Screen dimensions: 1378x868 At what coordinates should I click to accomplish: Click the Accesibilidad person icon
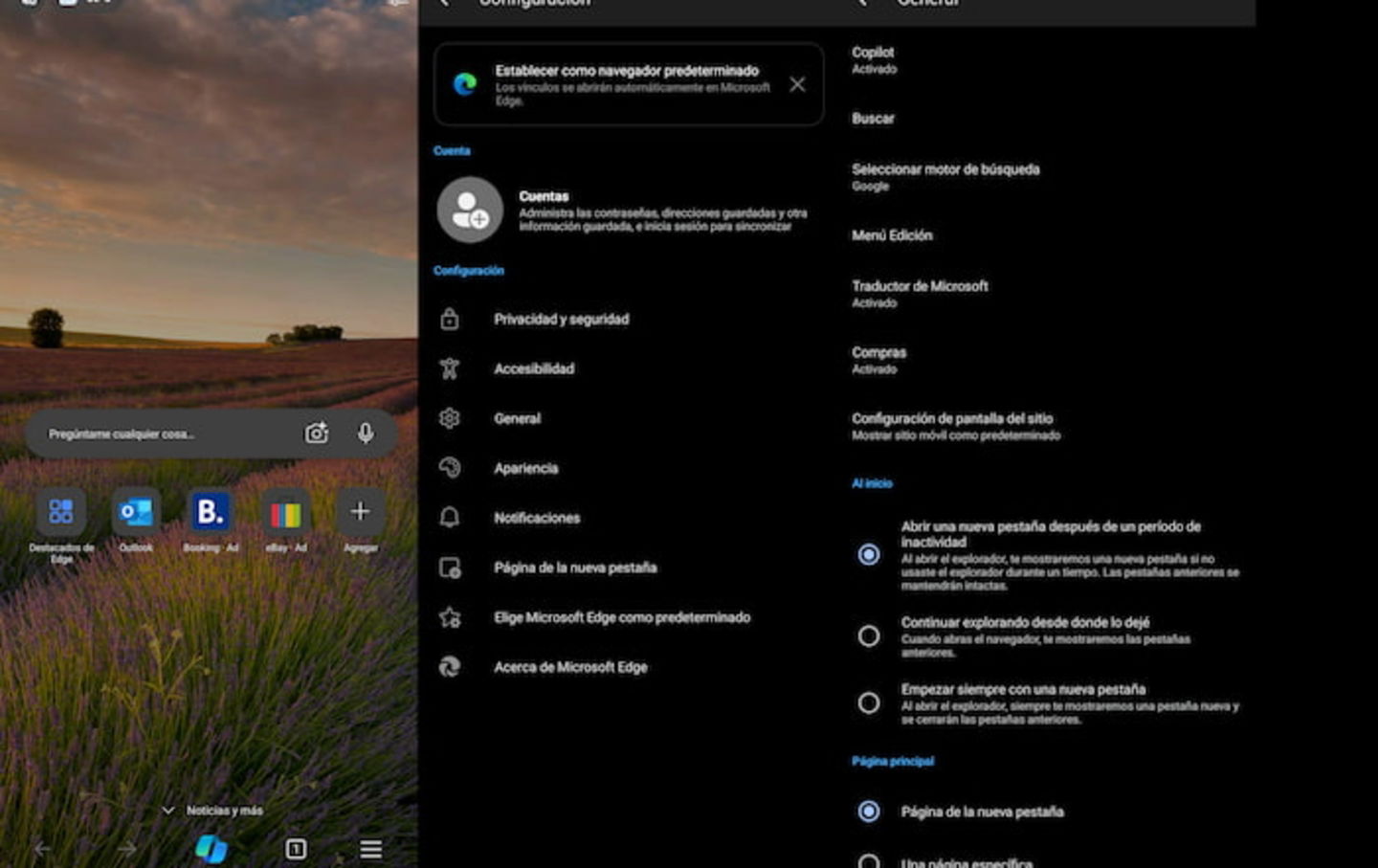(x=450, y=368)
